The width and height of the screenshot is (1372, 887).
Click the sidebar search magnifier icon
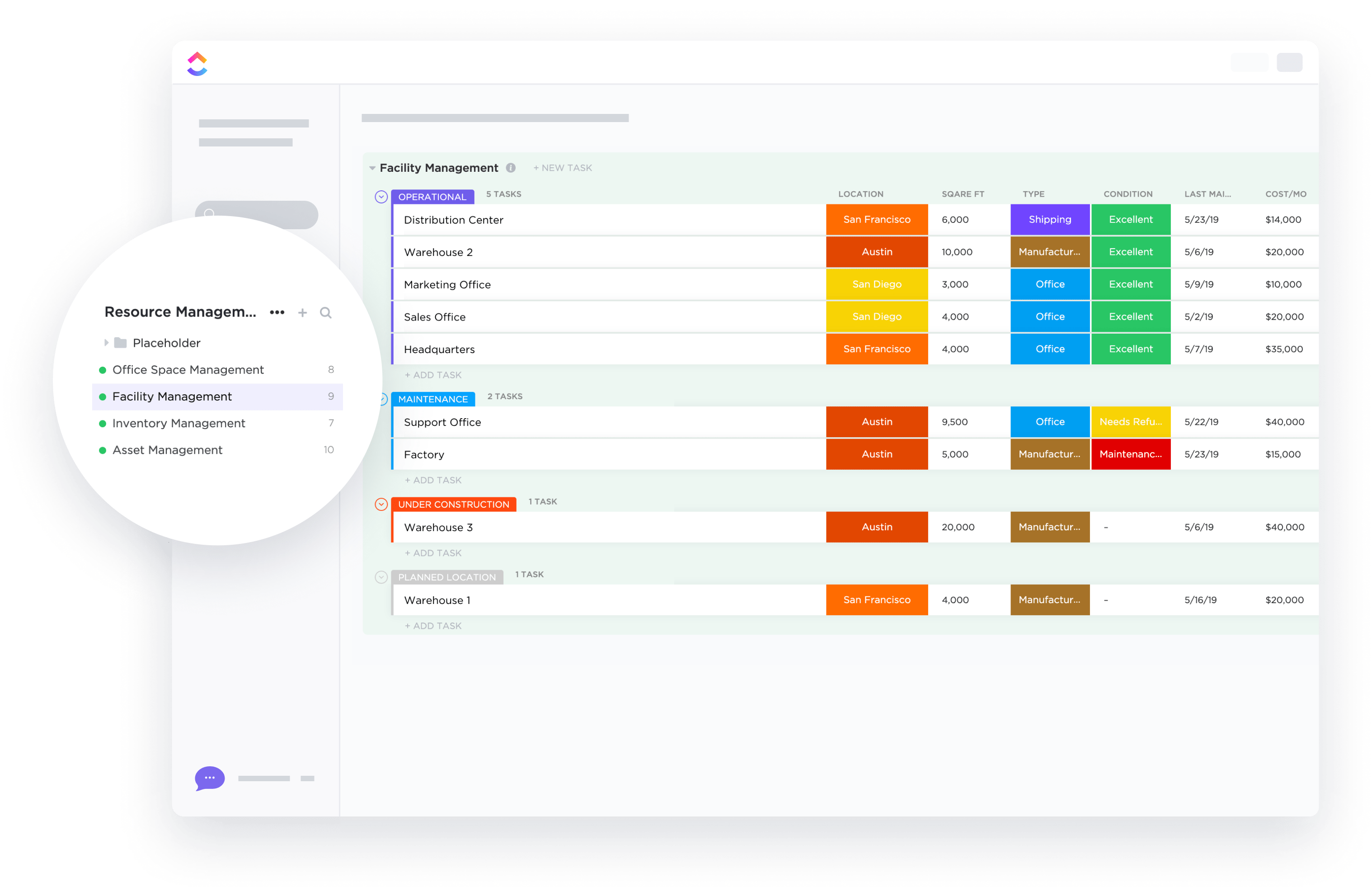pos(325,313)
